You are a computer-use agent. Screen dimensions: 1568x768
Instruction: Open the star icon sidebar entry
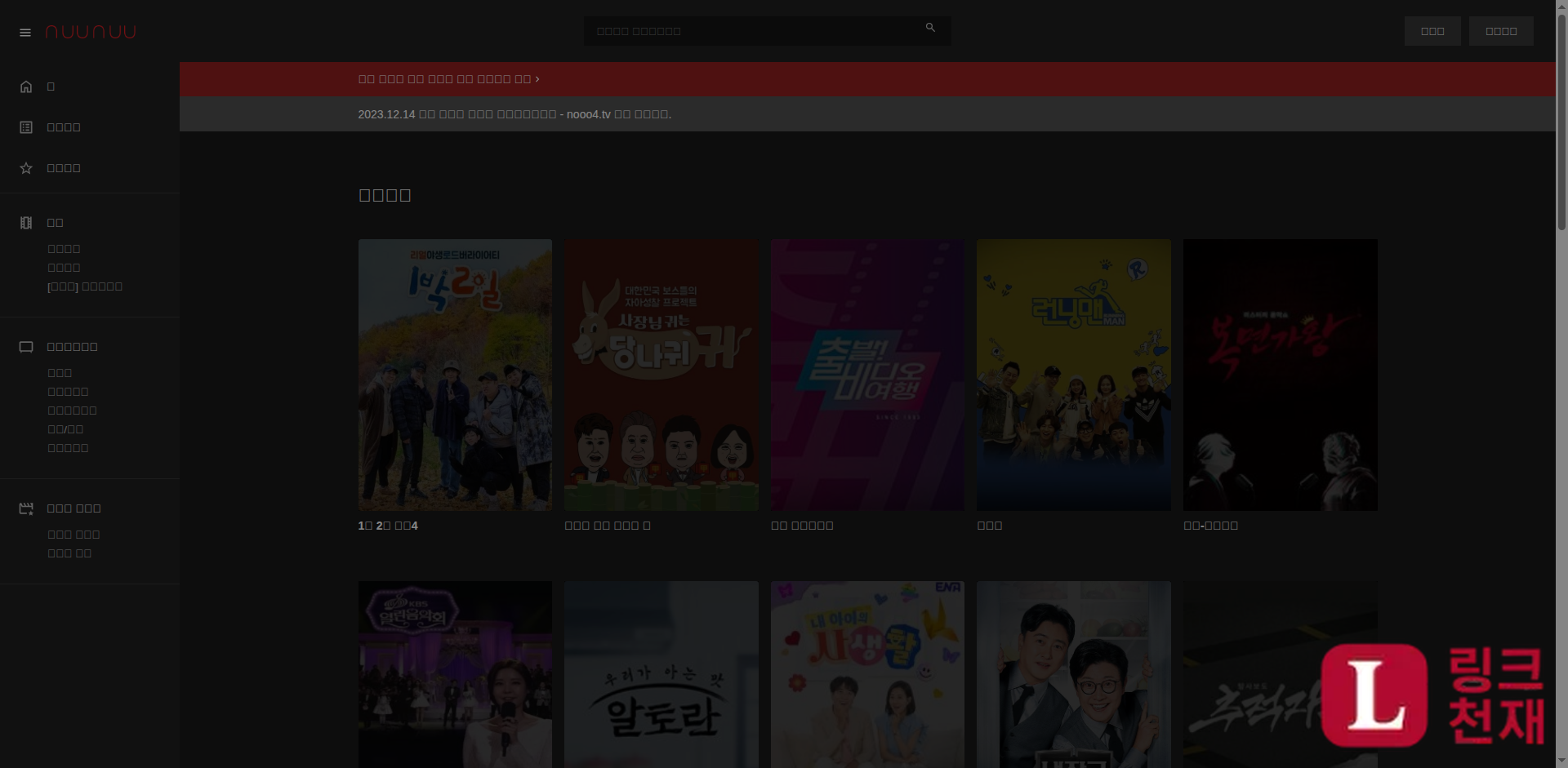26,168
